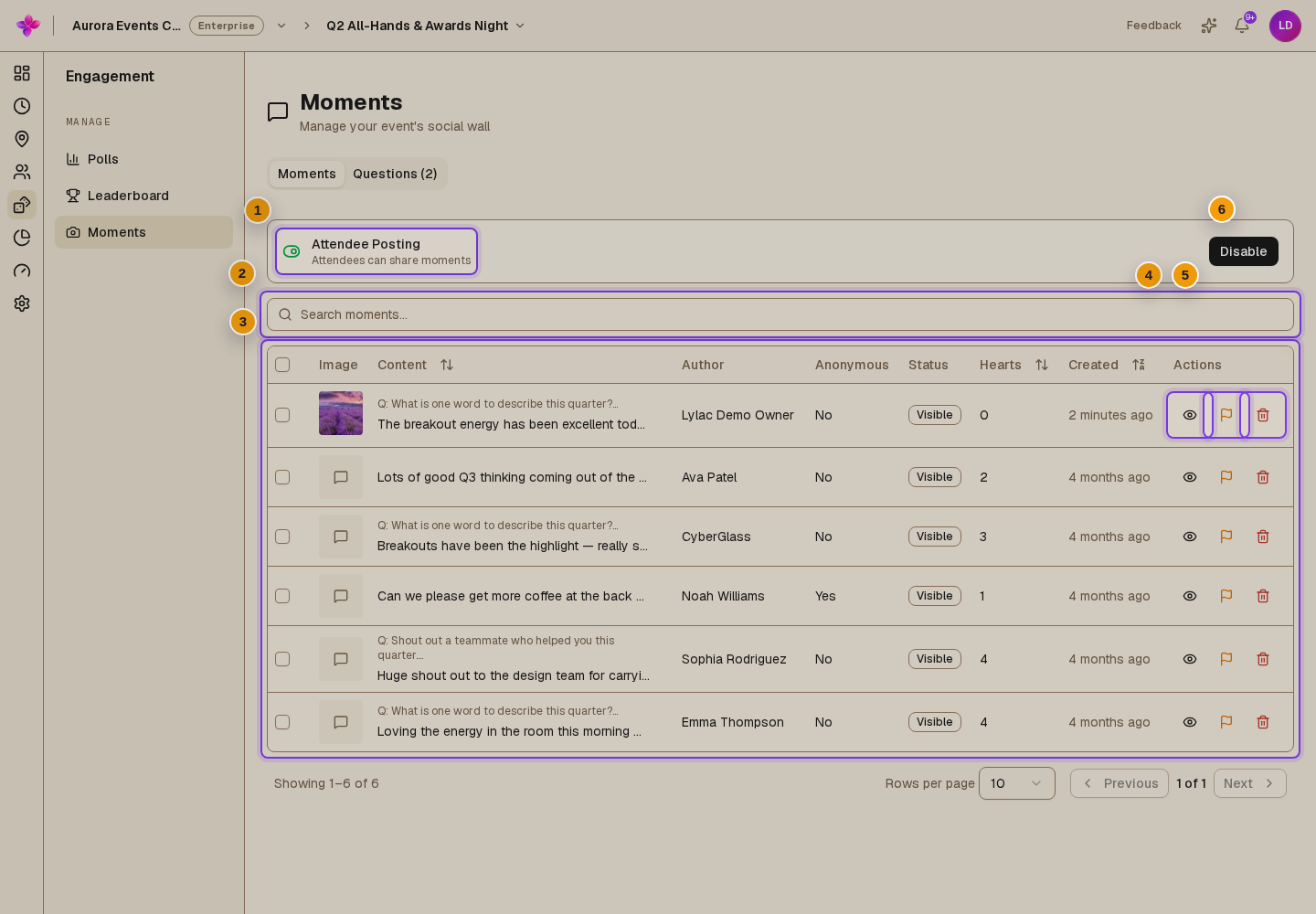1316x914 pixels.
Task: Delete the Lylac Demo Owner moment
Action: point(1263,415)
